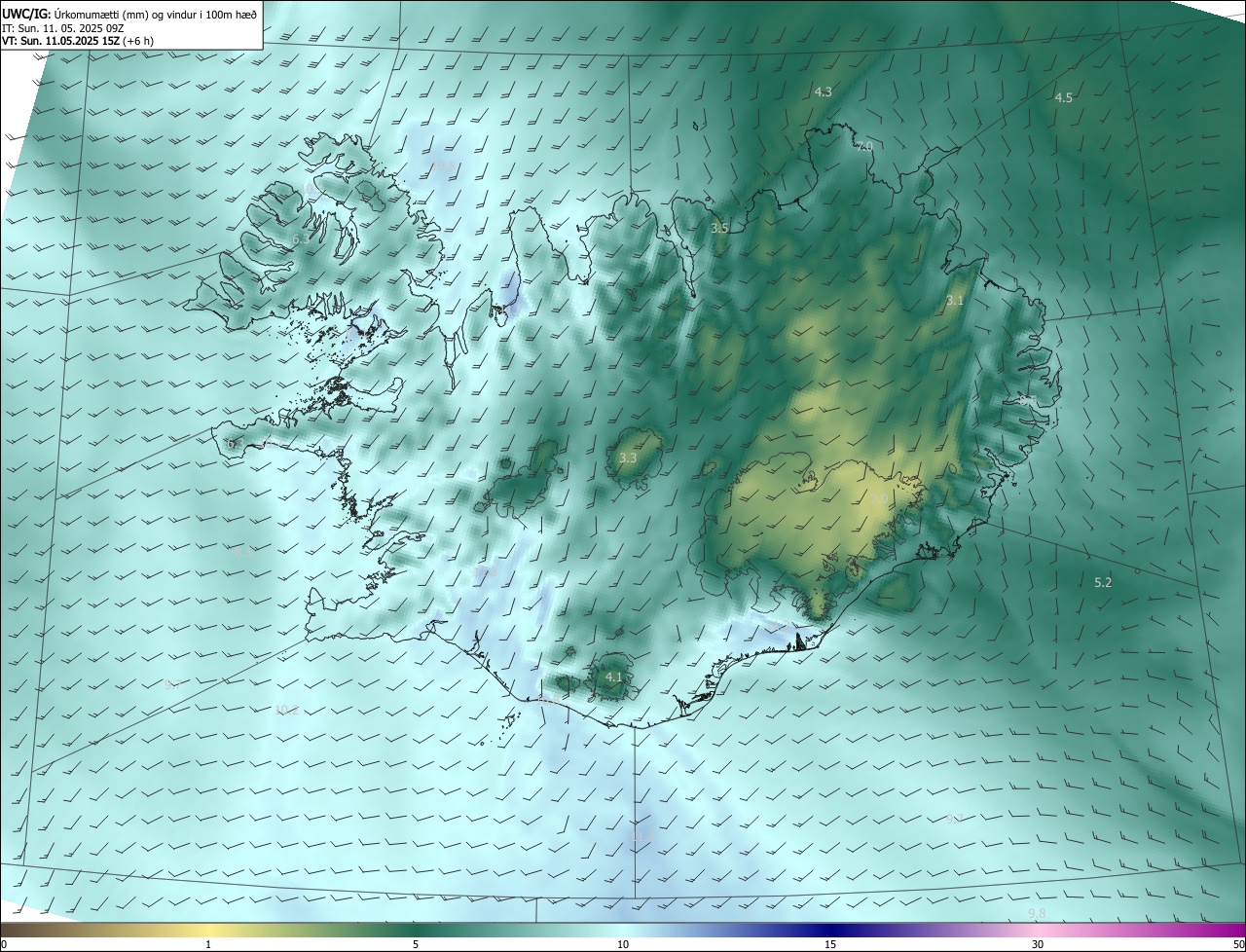Click the "UWC/IG:" title label
Image resolution: width=1246 pixels, height=952 pixels.
pyautogui.click(x=26, y=14)
